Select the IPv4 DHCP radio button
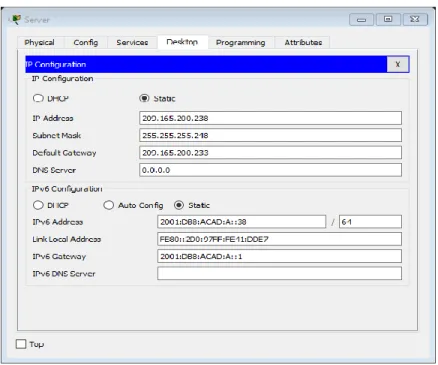Screen dimensions: 438x365 point(38,98)
